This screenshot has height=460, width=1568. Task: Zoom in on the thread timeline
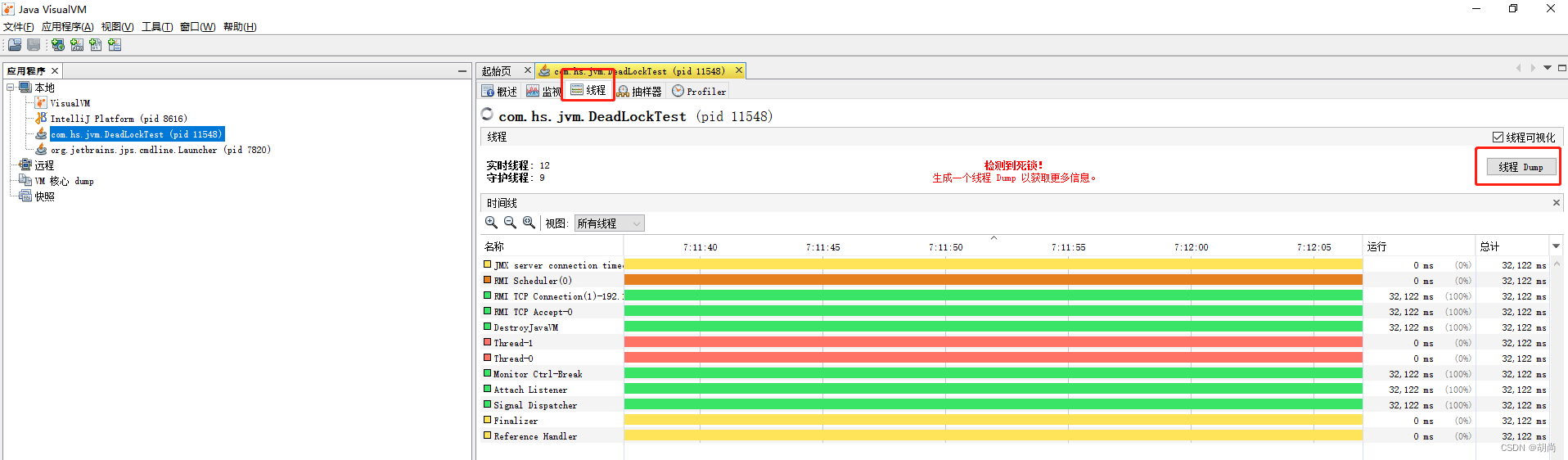491,223
